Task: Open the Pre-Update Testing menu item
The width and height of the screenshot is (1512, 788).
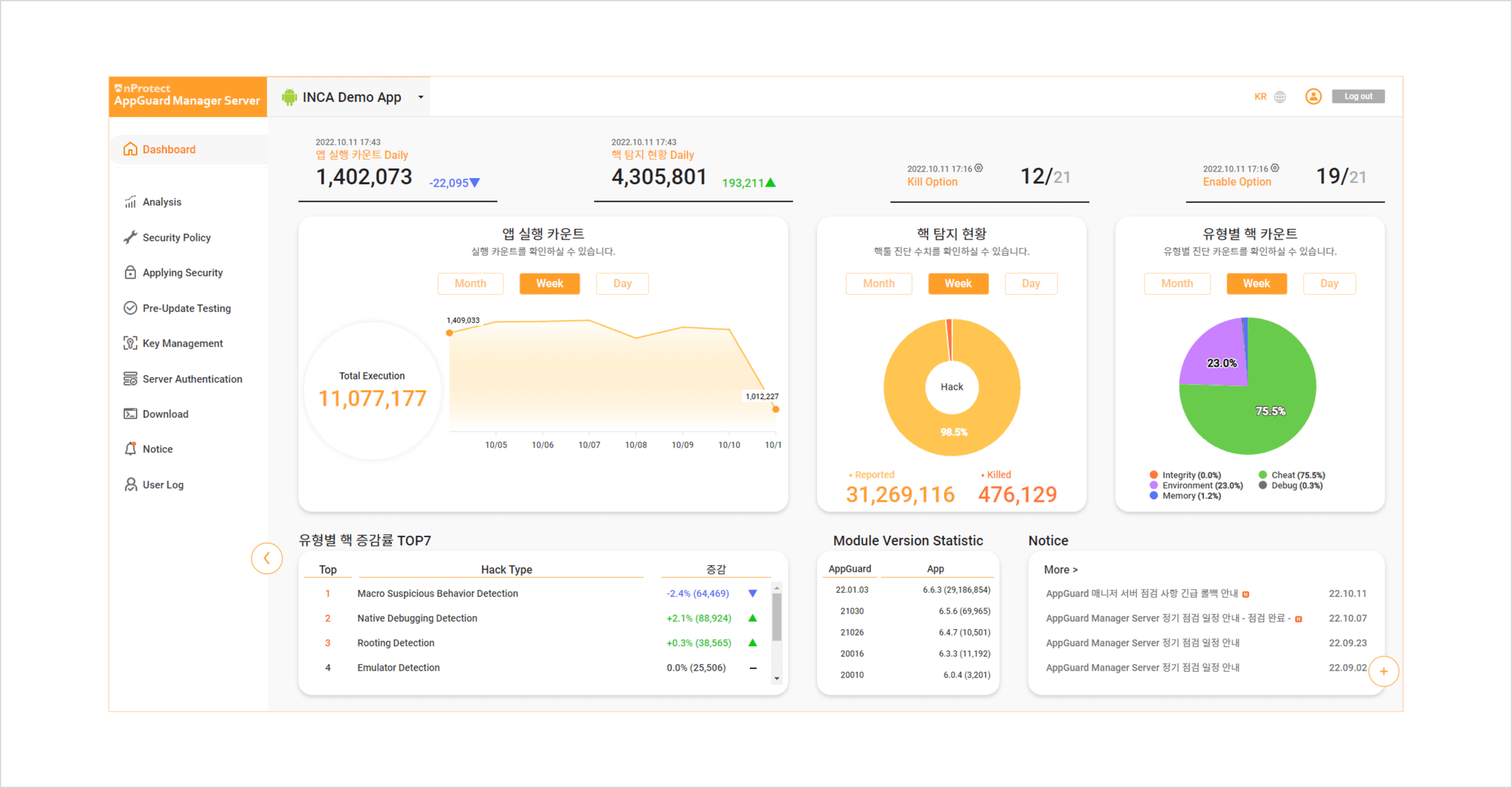Action: pyautogui.click(x=186, y=308)
